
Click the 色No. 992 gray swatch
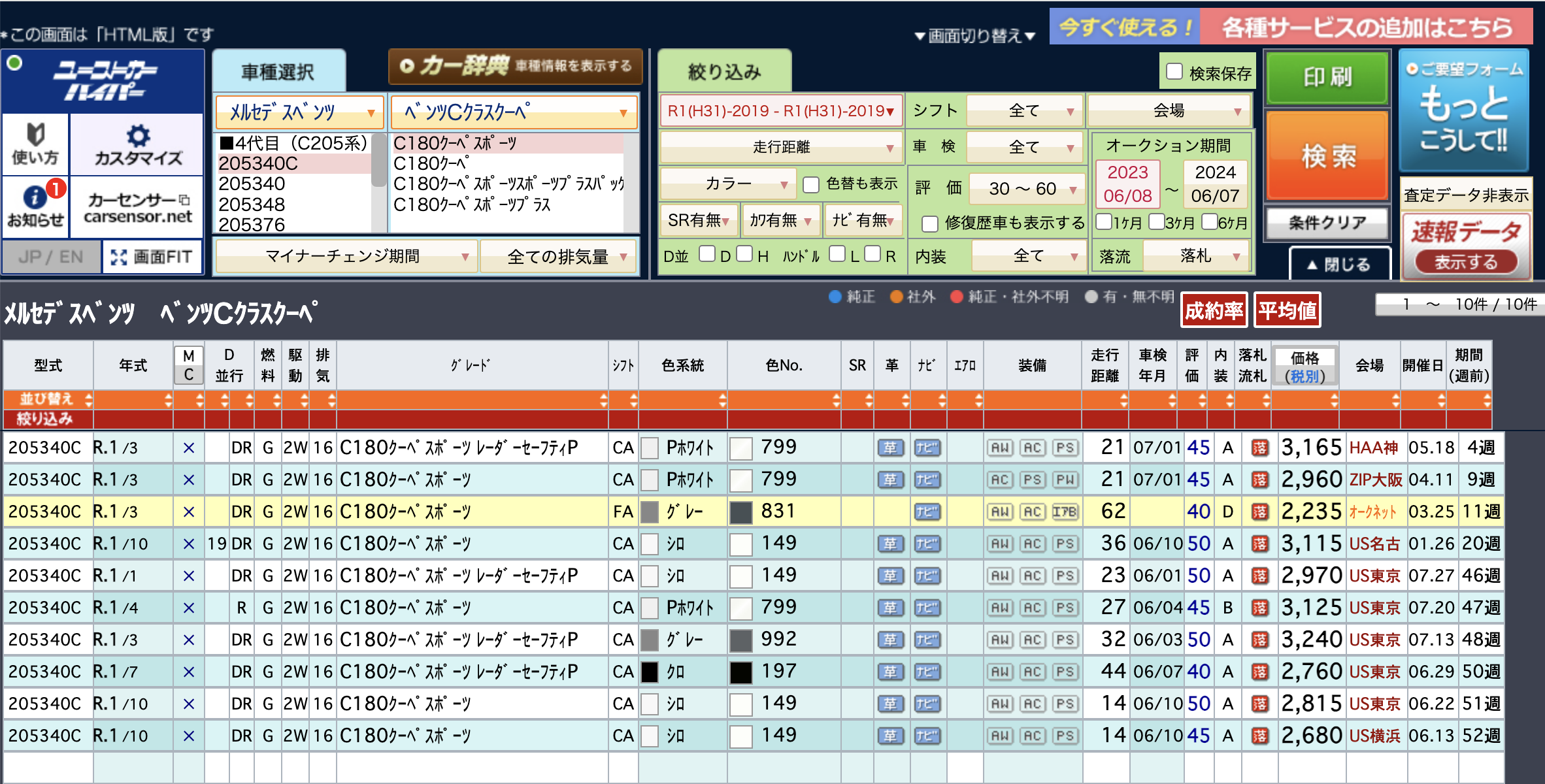(x=741, y=640)
